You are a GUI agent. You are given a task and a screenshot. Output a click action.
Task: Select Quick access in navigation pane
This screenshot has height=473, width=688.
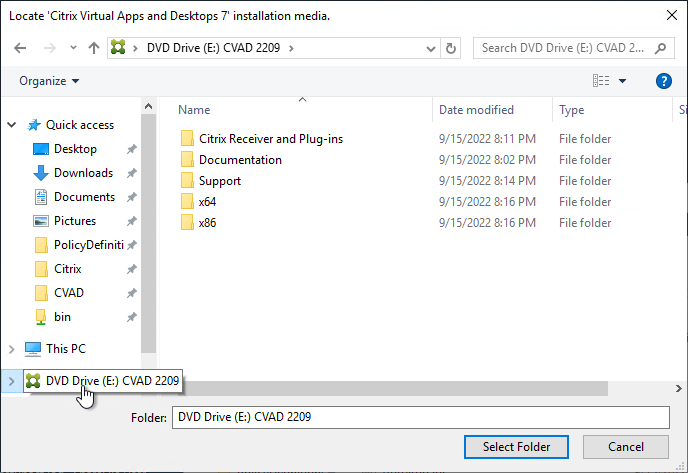tap(80, 125)
